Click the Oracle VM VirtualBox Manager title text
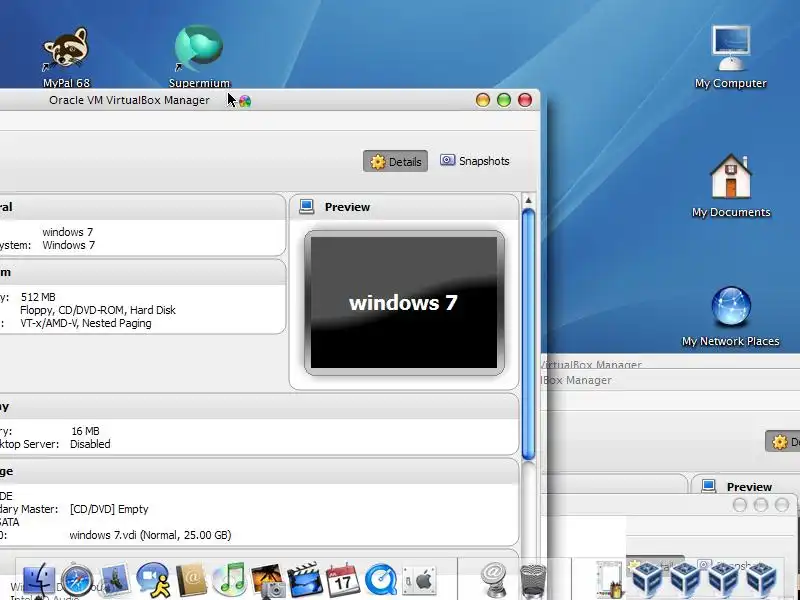 point(129,100)
